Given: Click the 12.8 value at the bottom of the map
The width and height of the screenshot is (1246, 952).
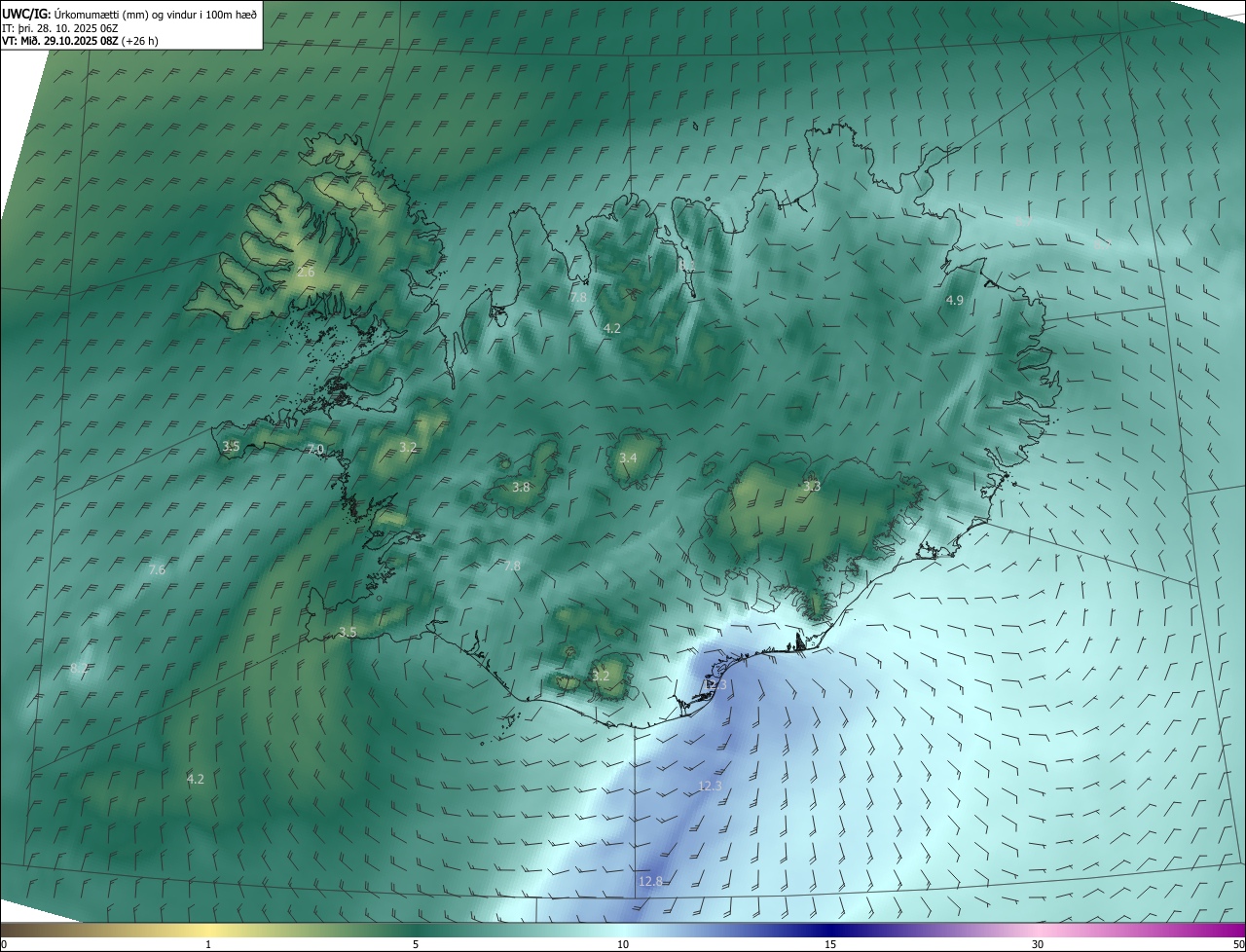Looking at the screenshot, I should tap(650, 882).
